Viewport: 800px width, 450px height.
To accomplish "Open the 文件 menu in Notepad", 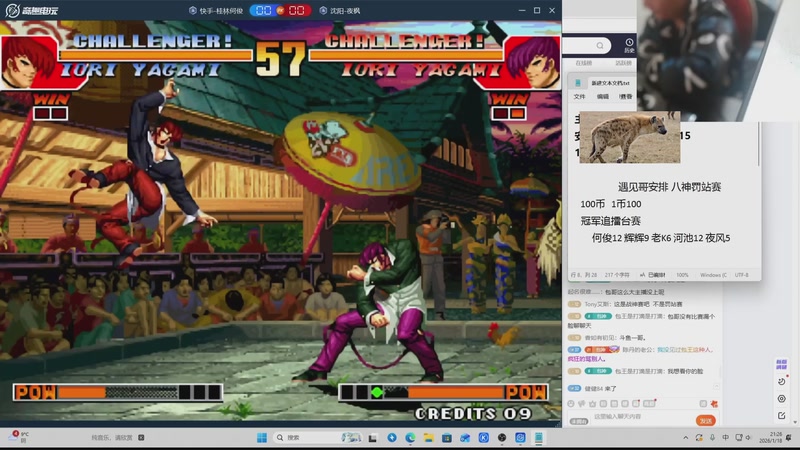I will pyautogui.click(x=580, y=96).
